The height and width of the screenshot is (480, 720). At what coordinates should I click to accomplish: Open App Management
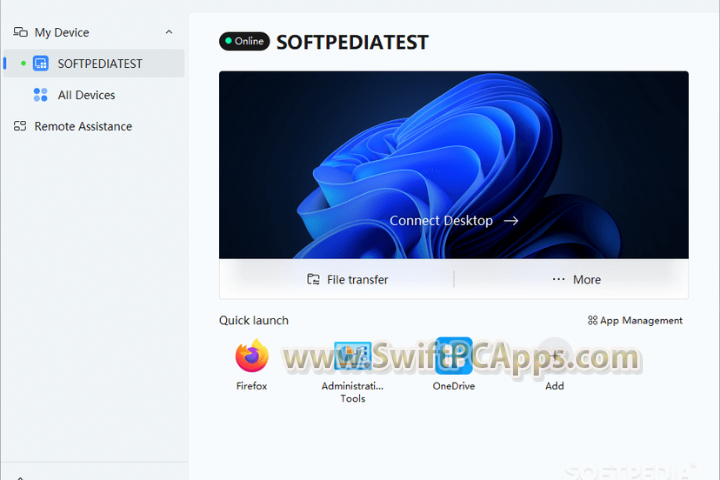click(635, 320)
